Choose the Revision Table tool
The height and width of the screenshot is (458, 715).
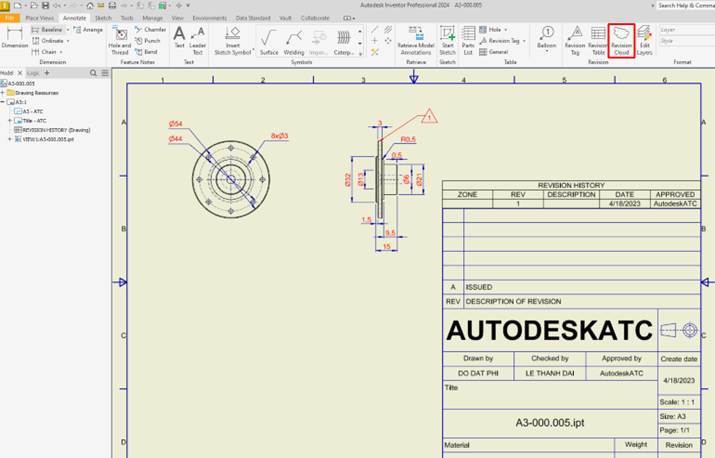point(598,41)
